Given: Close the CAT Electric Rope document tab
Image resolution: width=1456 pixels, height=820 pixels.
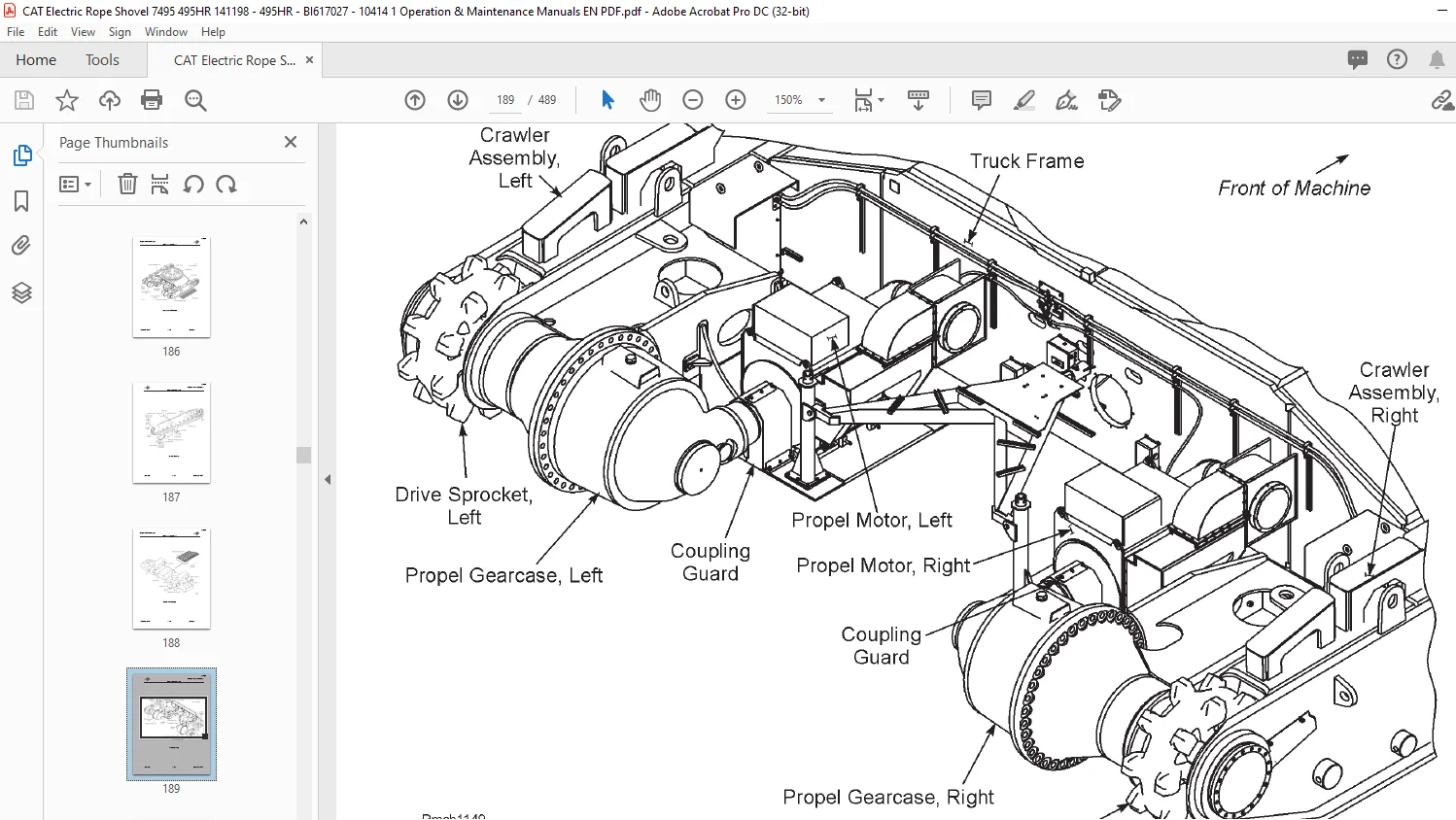Looking at the screenshot, I should tap(310, 60).
